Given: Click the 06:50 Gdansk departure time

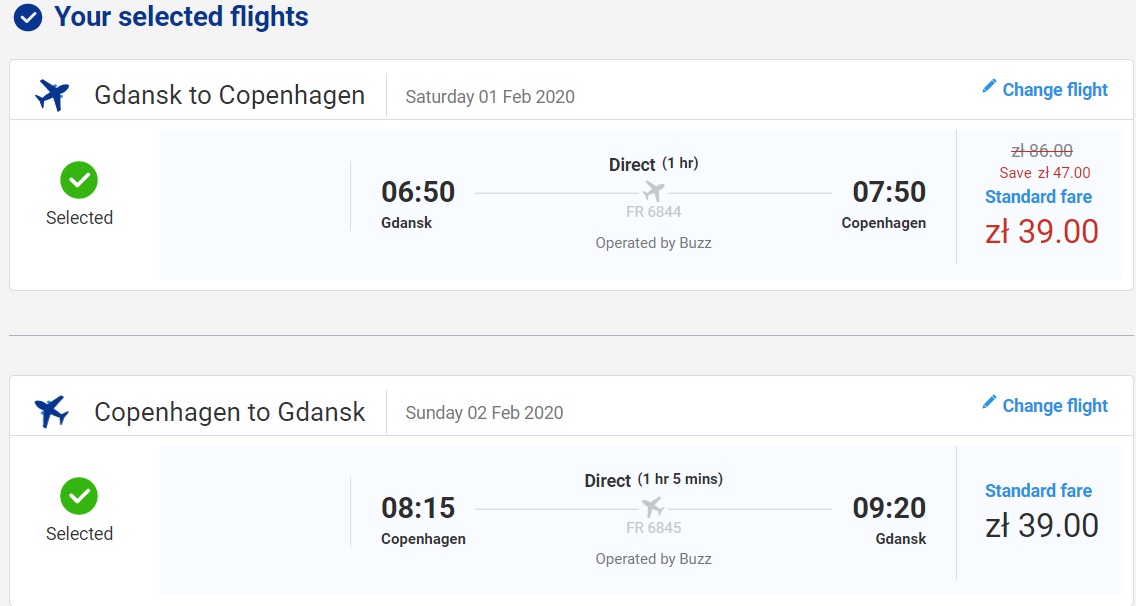Looking at the screenshot, I should point(418,192).
